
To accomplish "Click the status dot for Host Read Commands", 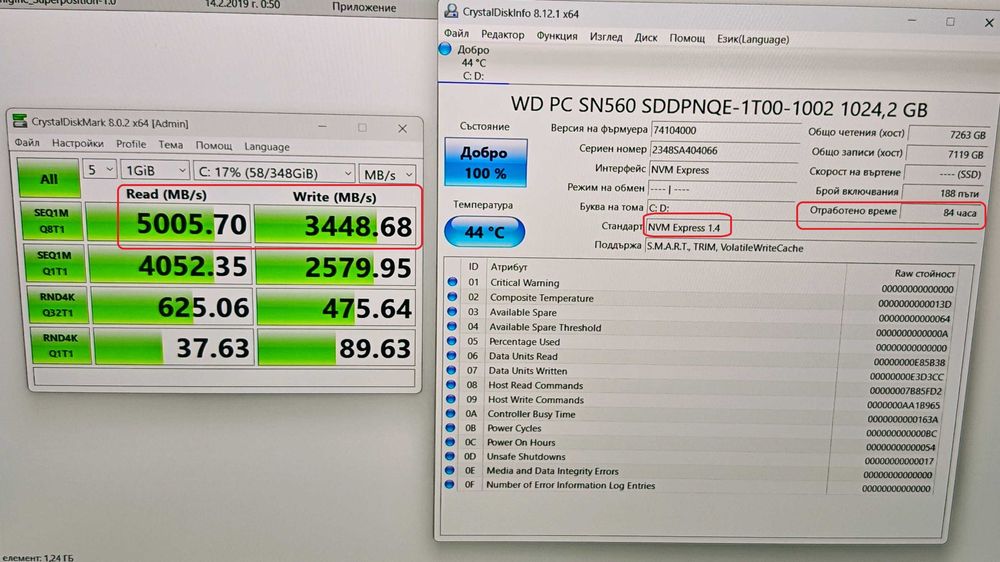I will (x=451, y=385).
